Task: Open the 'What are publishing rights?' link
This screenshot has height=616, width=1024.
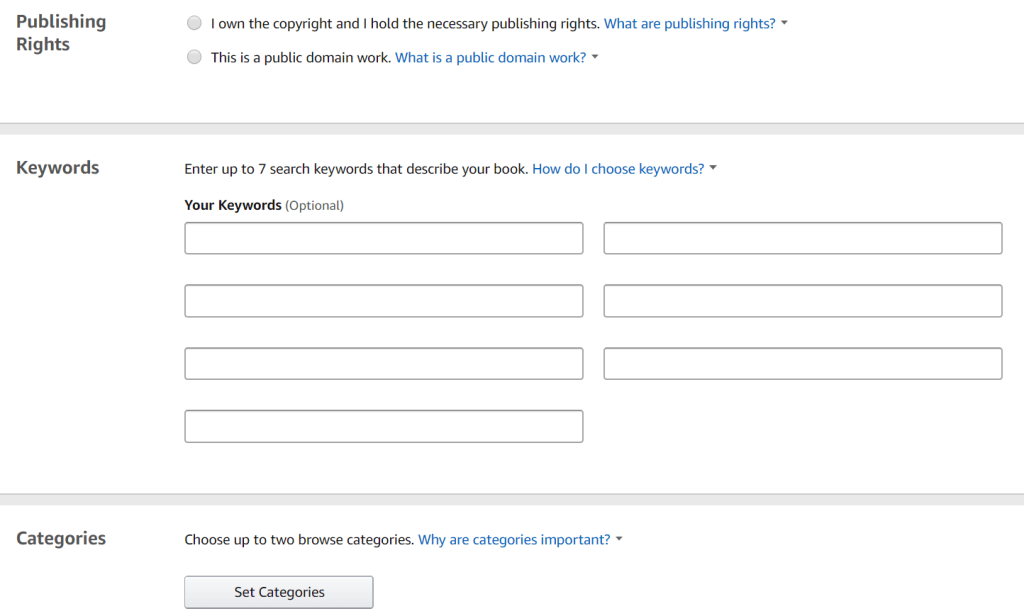Action: (689, 23)
